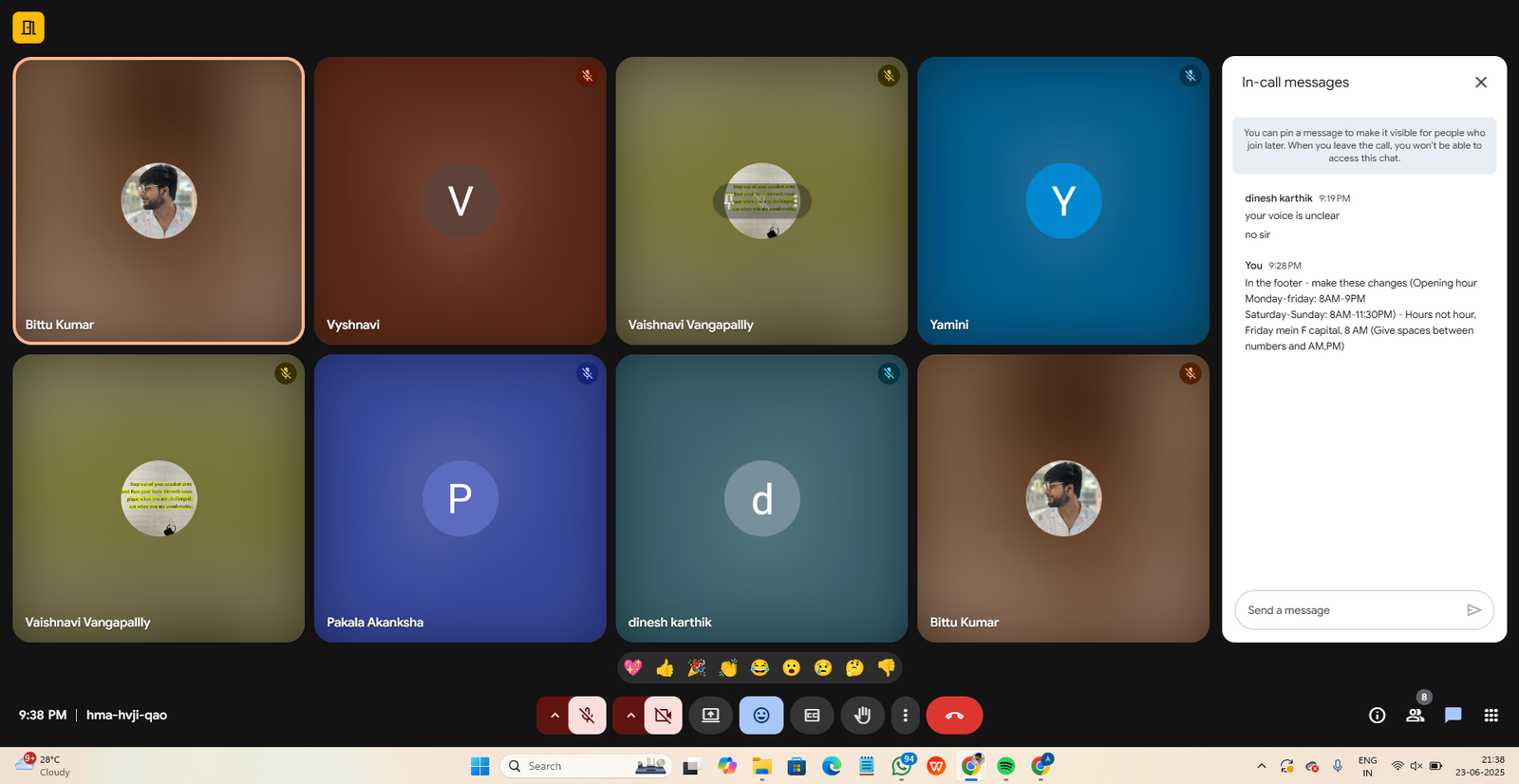Select the Vyshnavi participant tile
This screenshot has width=1519, height=784.
[x=460, y=200]
